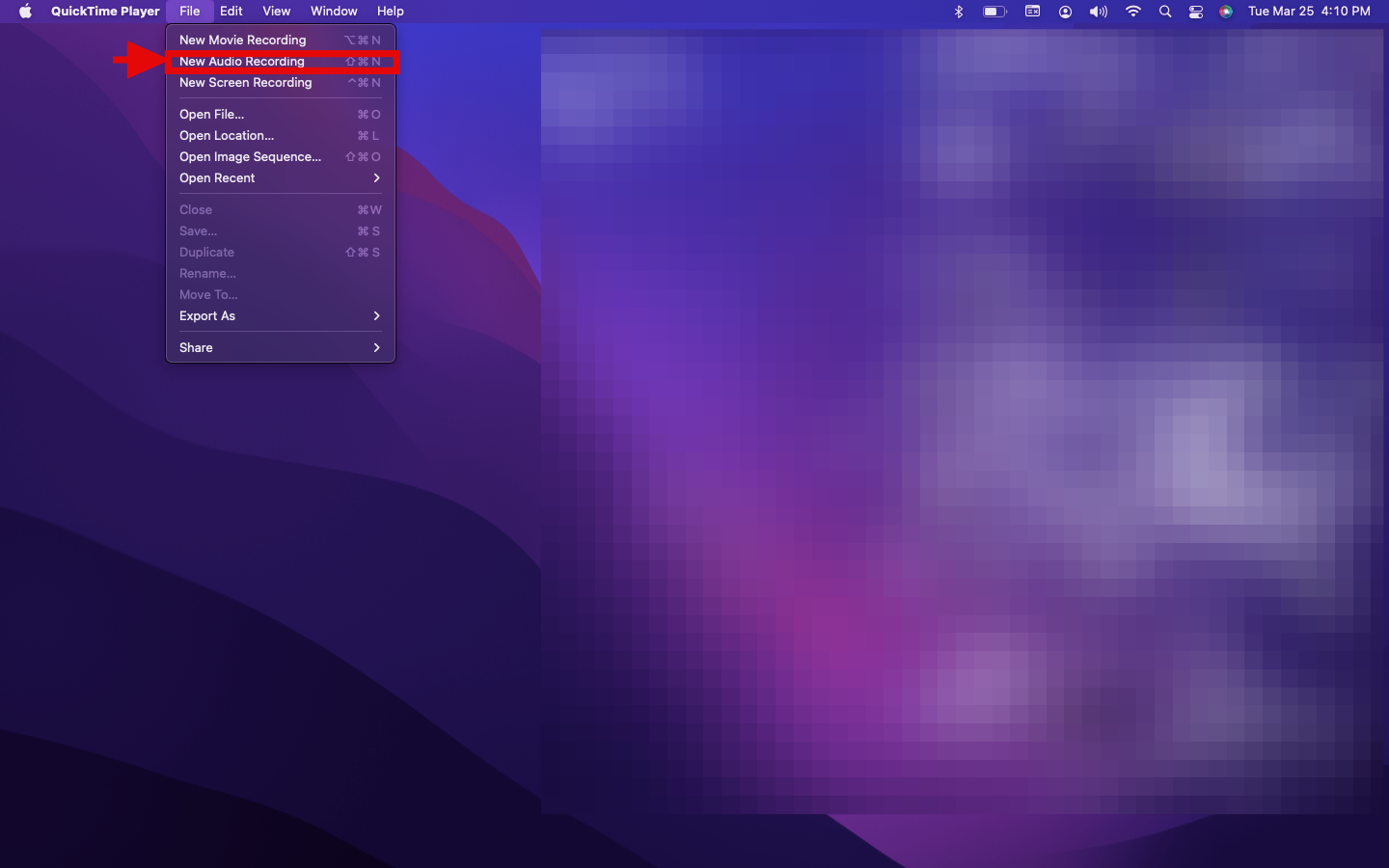The image size is (1389, 868).
Task: Open the View menu
Action: point(277,12)
